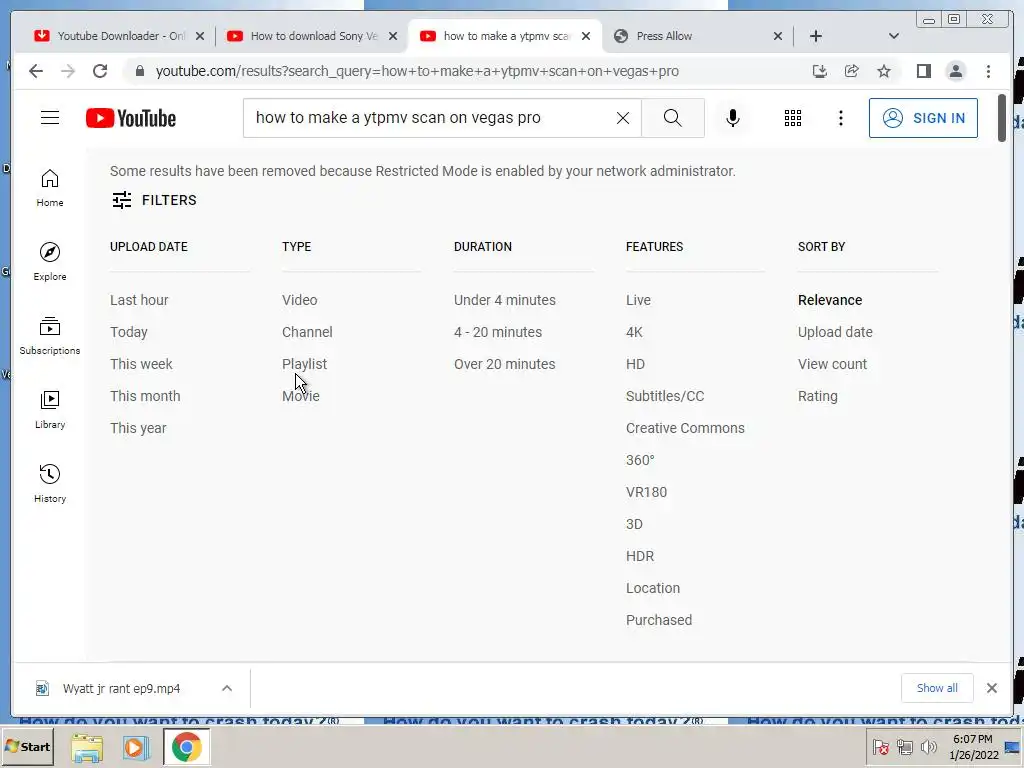Image resolution: width=1024 pixels, height=768 pixels.
Task: Open the volume control in system tray
Action: (x=928, y=747)
